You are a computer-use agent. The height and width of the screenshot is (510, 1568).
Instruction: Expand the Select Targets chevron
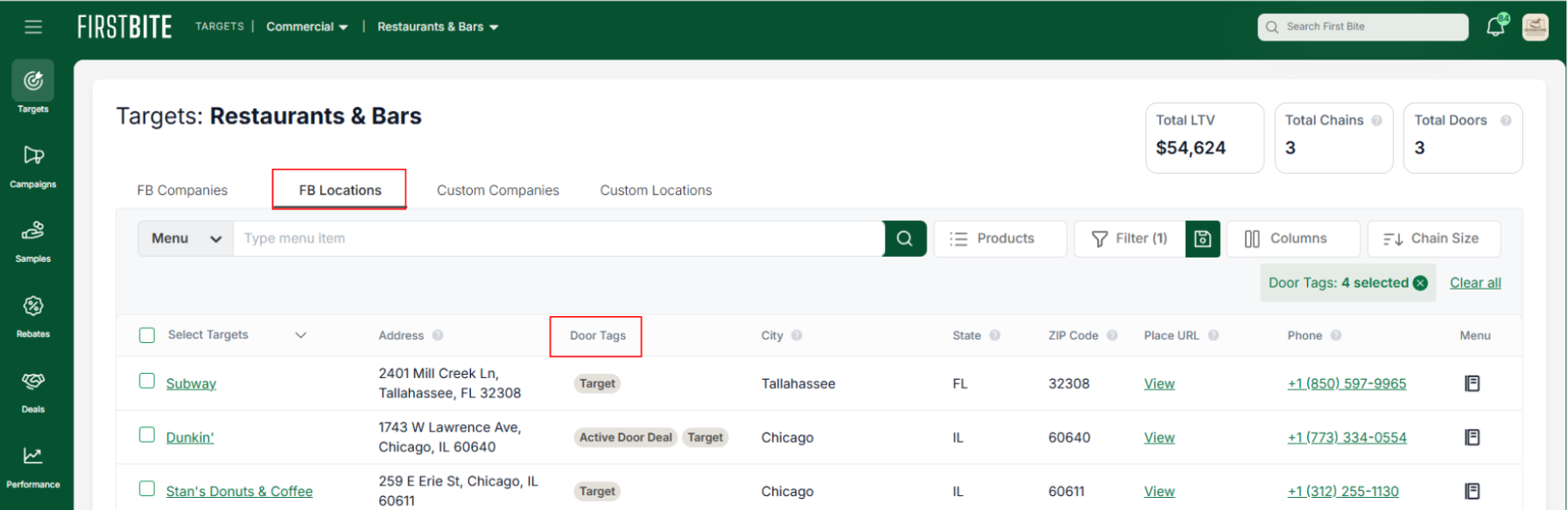pyautogui.click(x=301, y=335)
